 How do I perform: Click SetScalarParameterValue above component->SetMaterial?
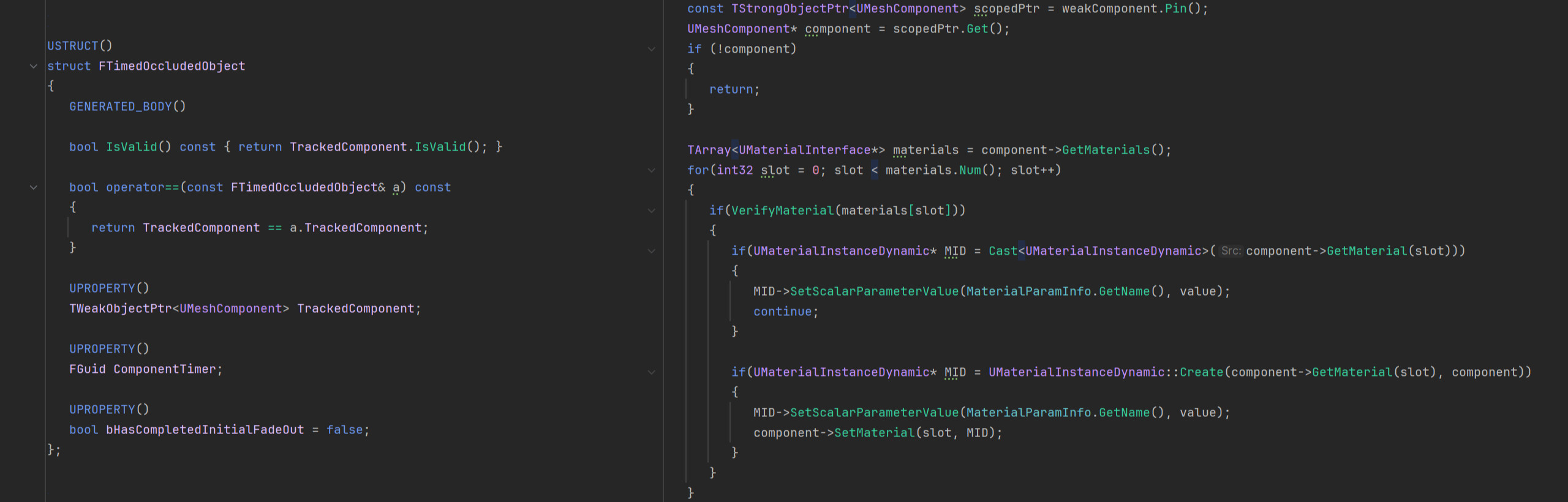coord(875,413)
